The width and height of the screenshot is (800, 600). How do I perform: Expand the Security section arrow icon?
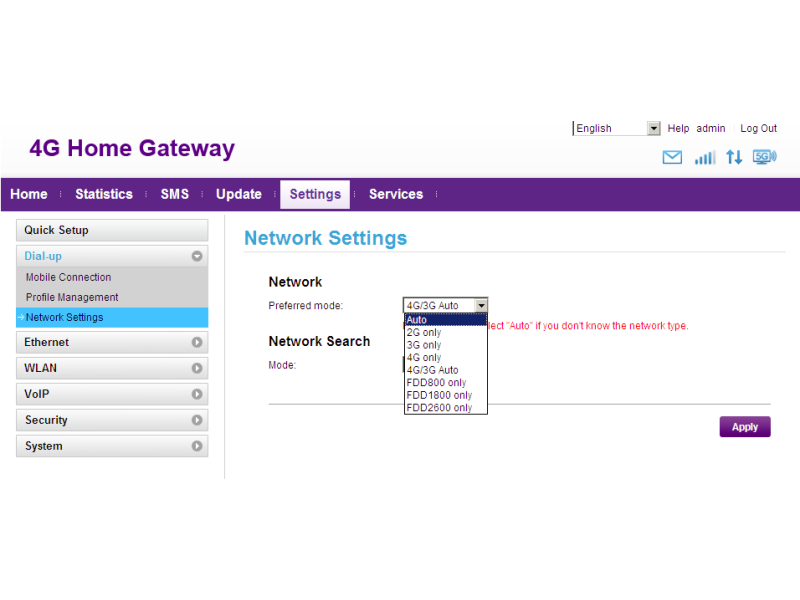[x=197, y=420]
